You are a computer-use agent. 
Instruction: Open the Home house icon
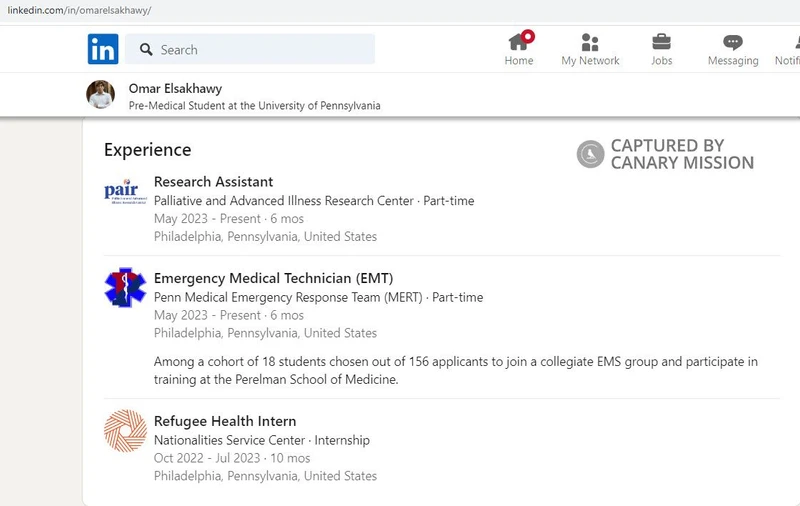(518, 42)
